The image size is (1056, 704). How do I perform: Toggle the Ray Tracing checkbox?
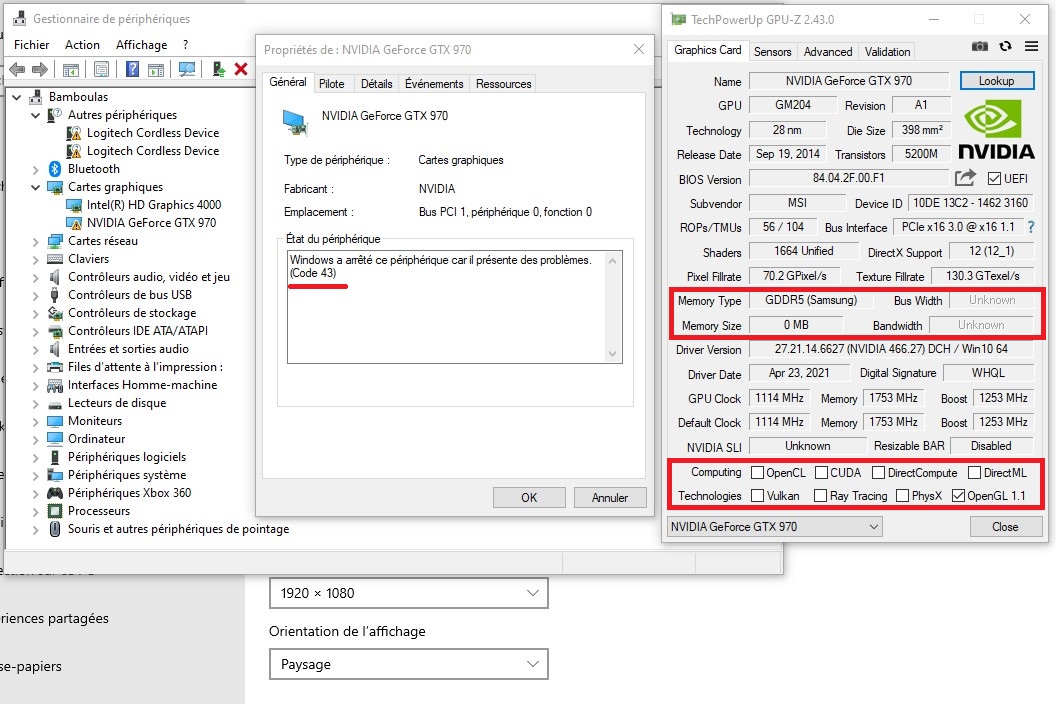[820, 496]
